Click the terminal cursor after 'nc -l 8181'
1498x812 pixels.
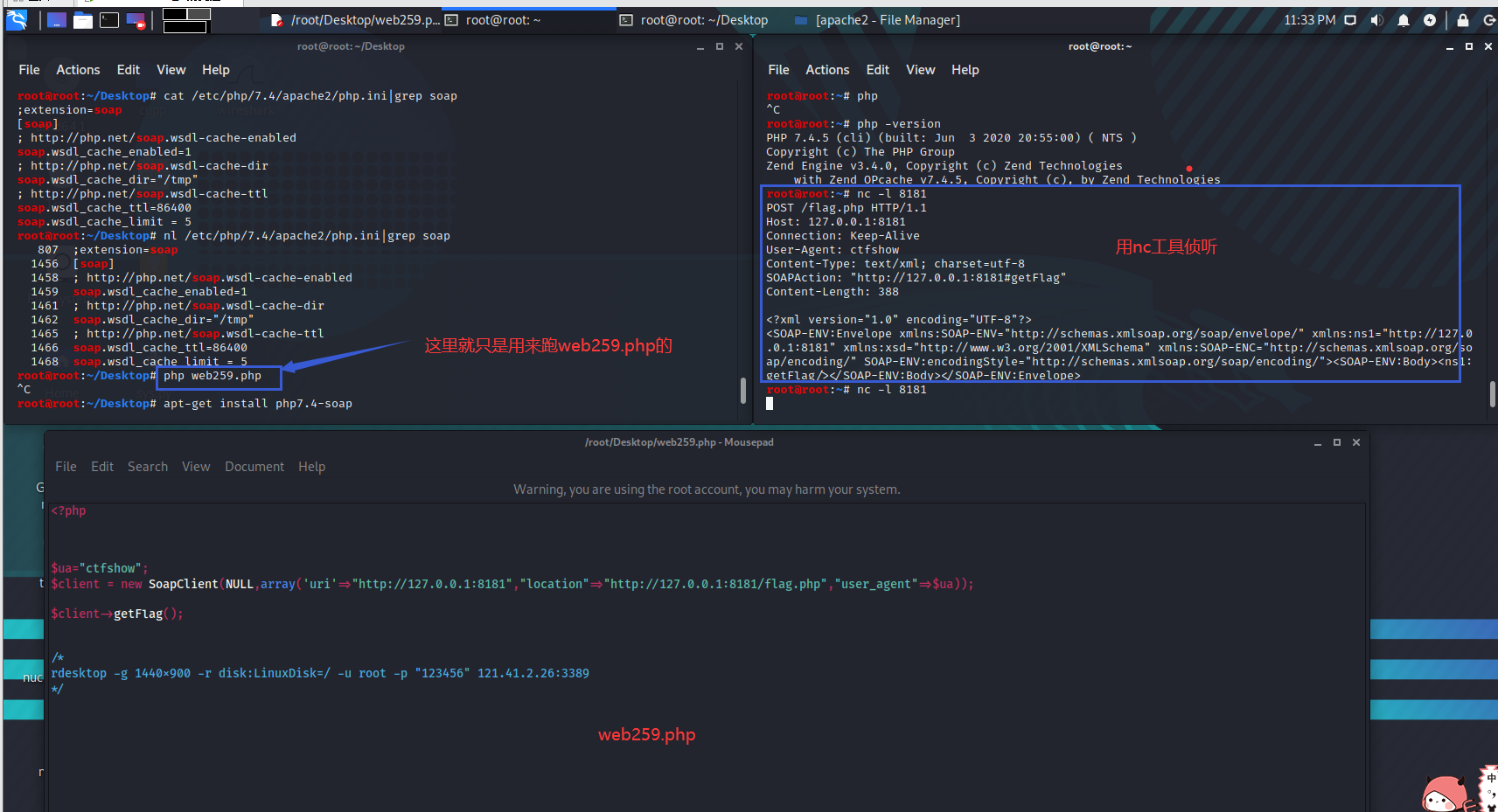(x=770, y=404)
